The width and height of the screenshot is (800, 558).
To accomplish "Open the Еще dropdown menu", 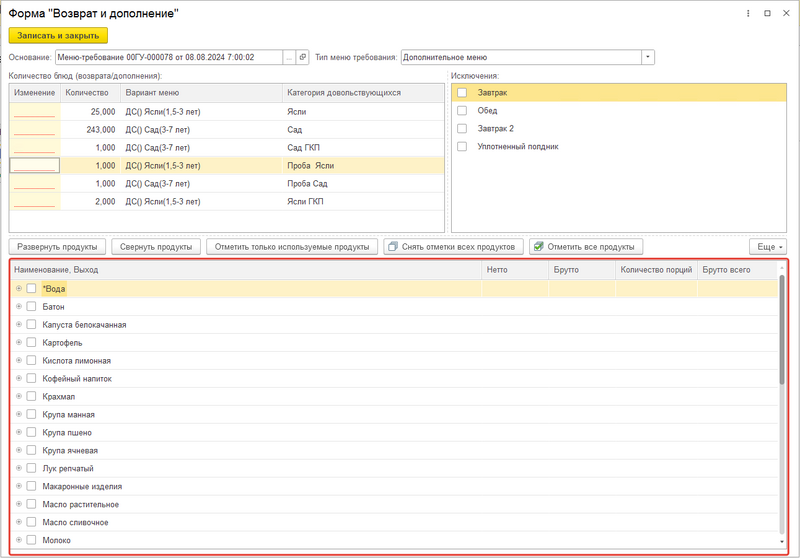I will tap(767, 246).
